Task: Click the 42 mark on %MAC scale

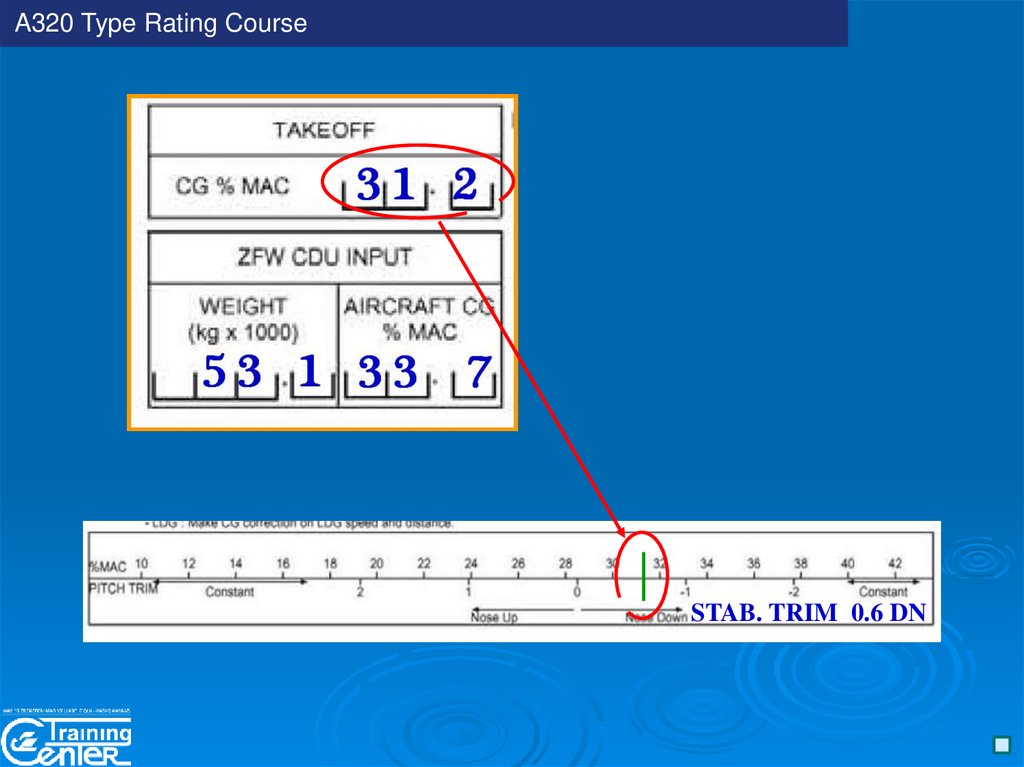Action: (895, 563)
